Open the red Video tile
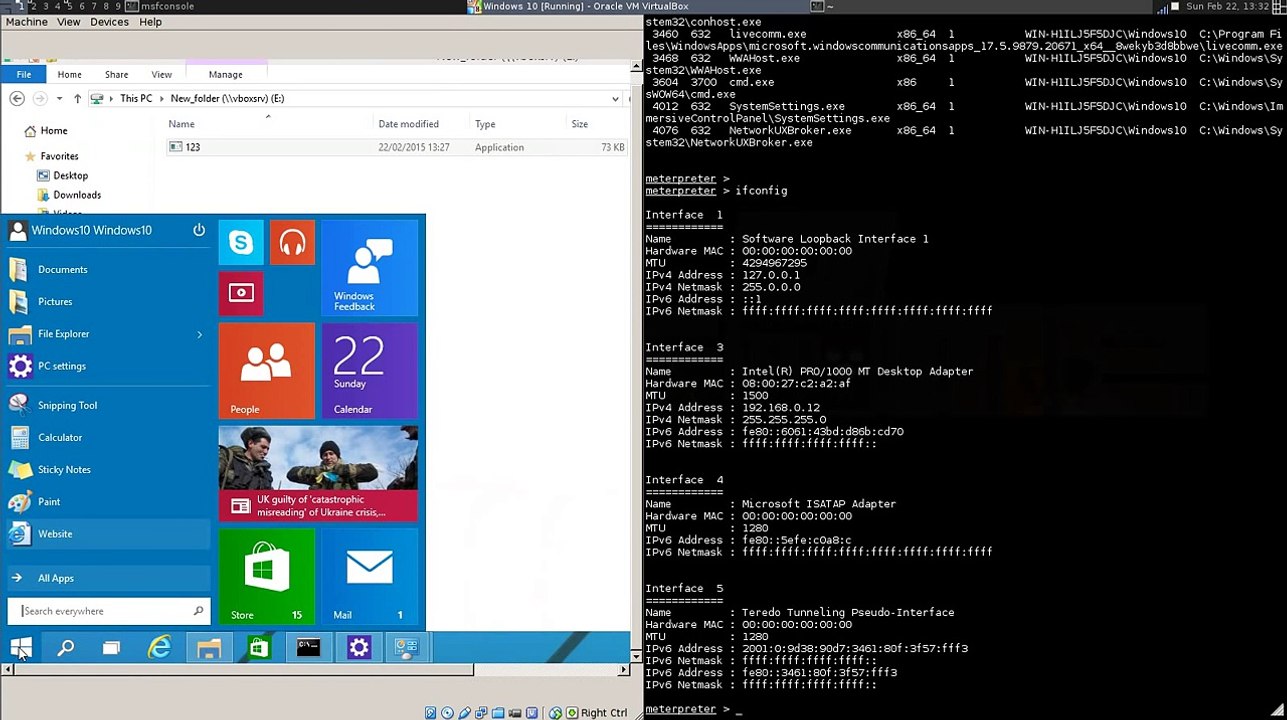This screenshot has height=720, width=1287. coord(241,293)
